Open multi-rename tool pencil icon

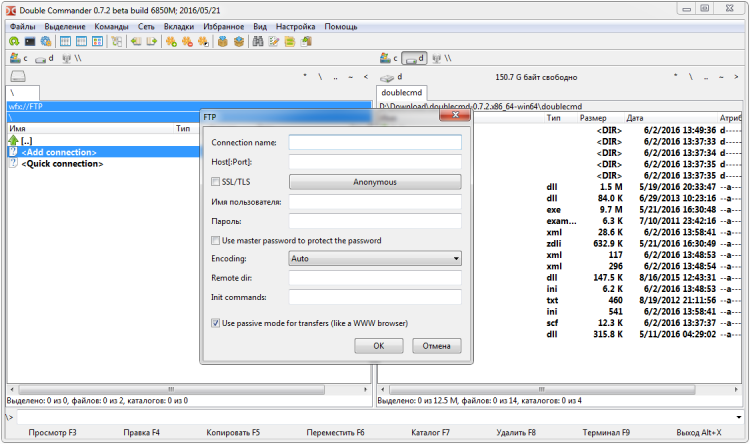(274, 42)
